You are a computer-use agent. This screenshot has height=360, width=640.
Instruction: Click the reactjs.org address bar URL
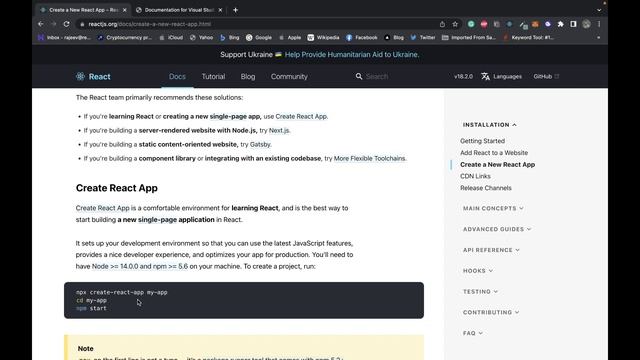pos(149,24)
